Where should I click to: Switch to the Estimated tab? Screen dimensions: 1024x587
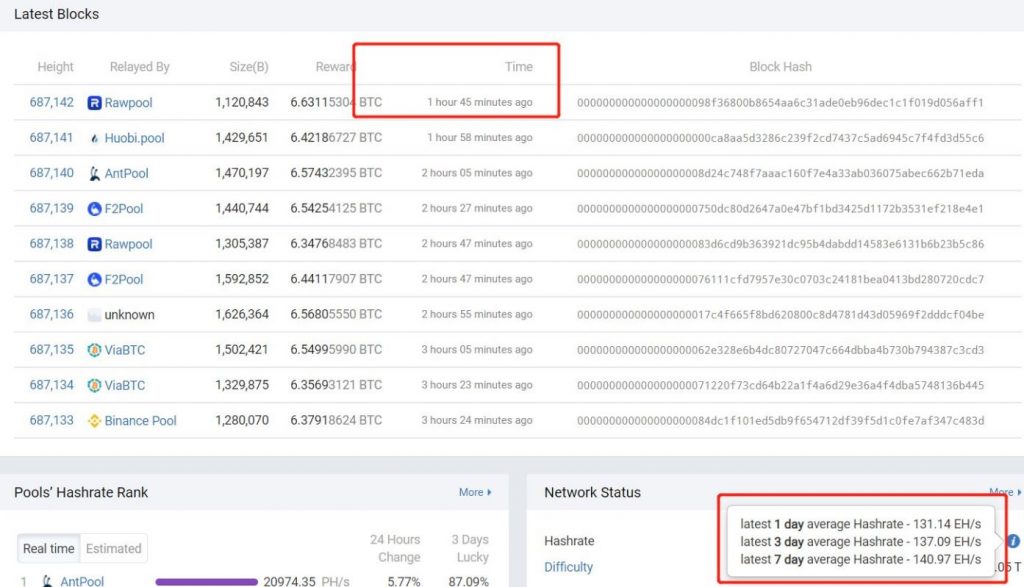[113, 548]
